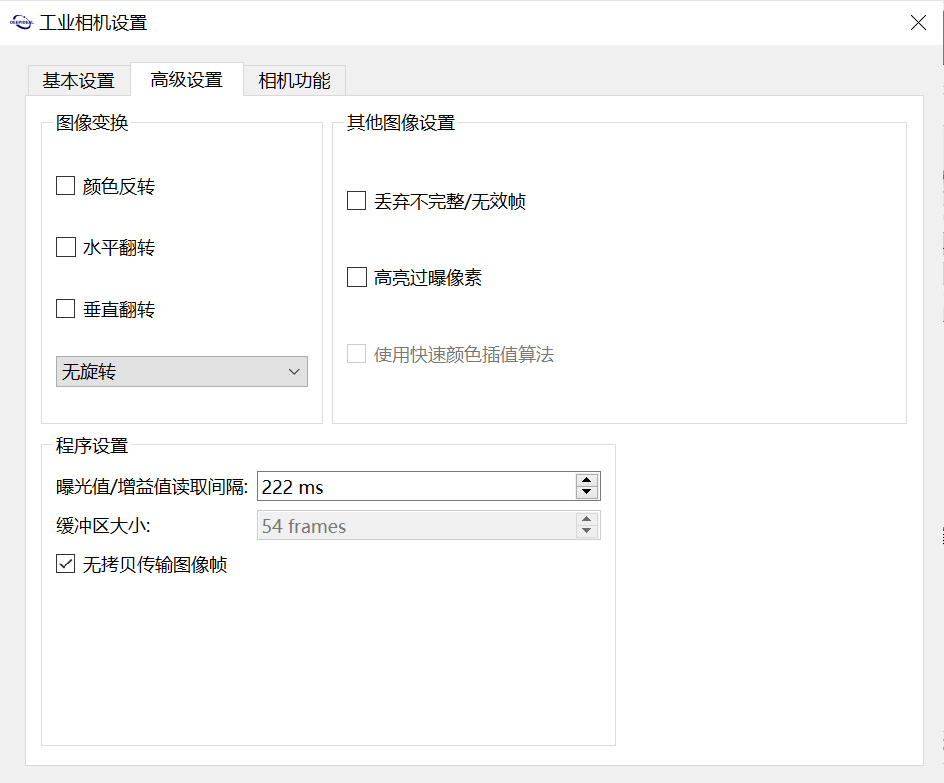
Task: Open the 相机功能 tab
Action: (x=294, y=81)
